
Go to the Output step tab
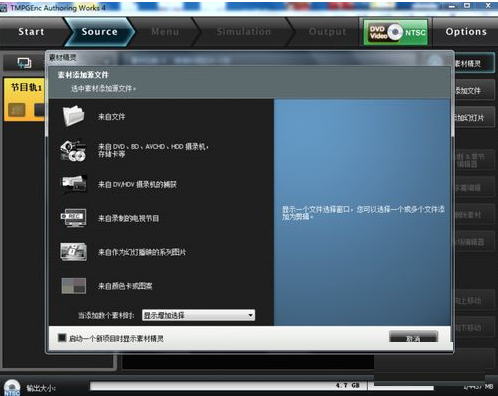(327, 32)
